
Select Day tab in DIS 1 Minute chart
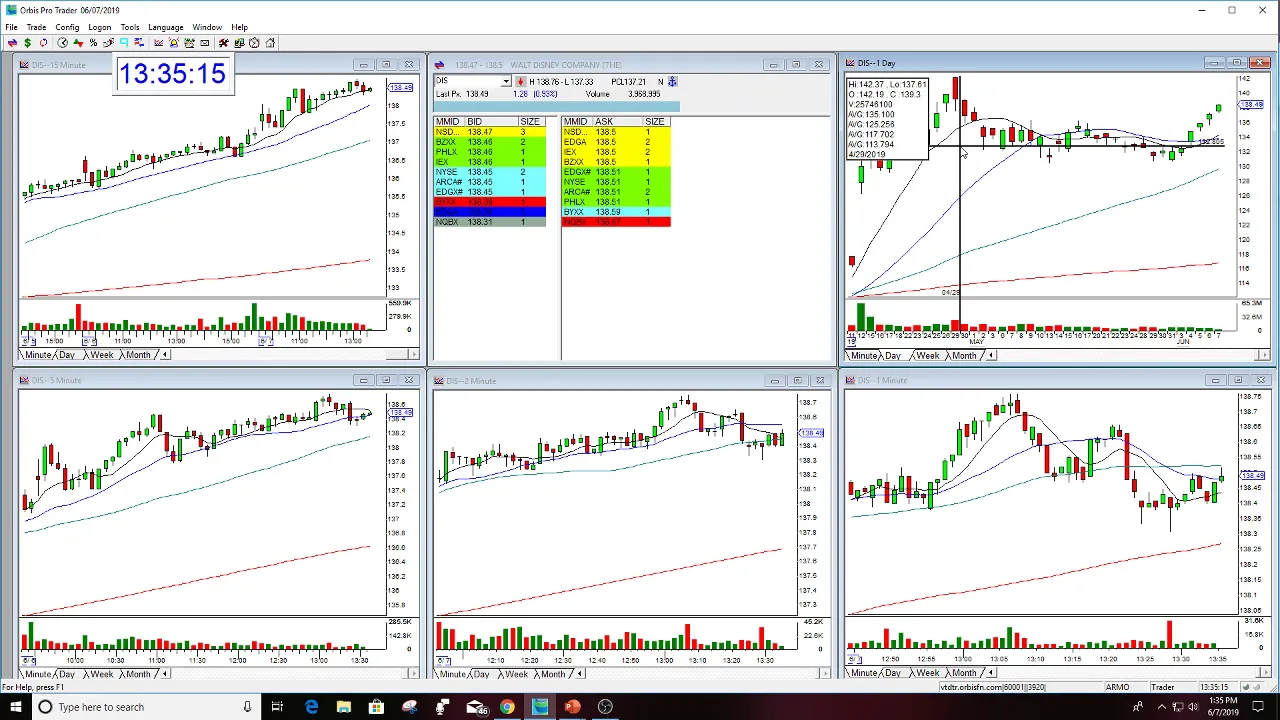tap(892, 673)
